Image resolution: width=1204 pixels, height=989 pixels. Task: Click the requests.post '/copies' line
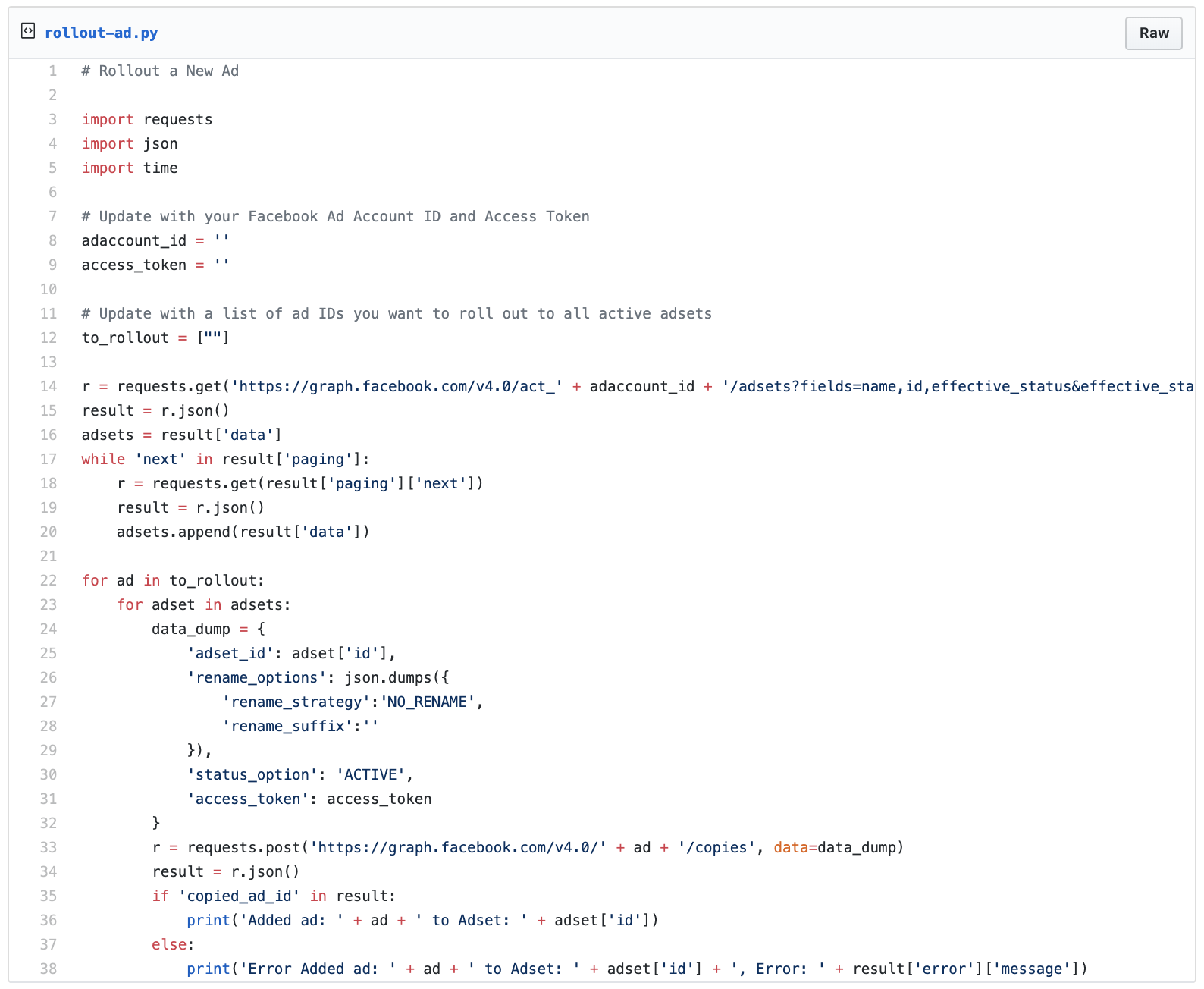pyautogui.click(x=528, y=847)
